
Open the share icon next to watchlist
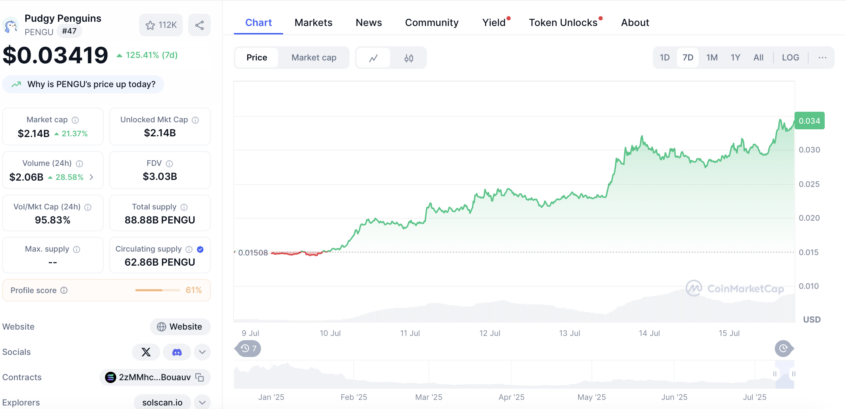(199, 25)
